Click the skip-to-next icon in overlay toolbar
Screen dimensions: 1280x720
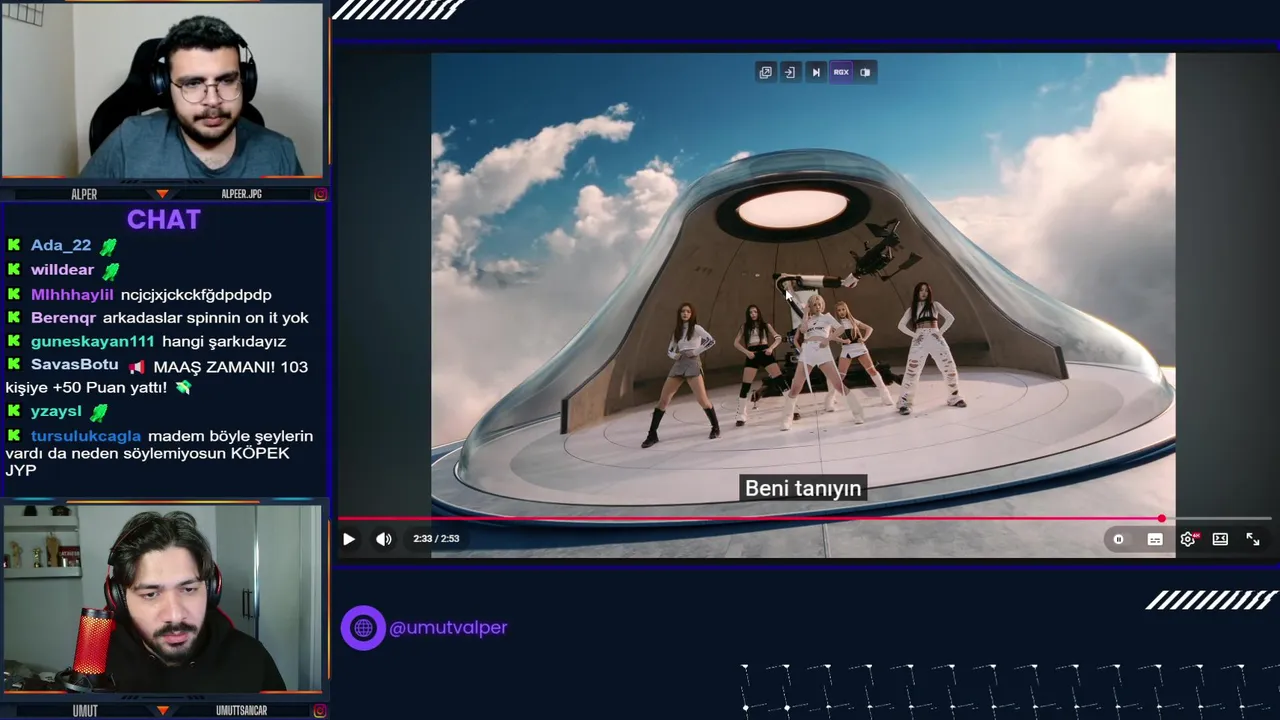click(815, 72)
